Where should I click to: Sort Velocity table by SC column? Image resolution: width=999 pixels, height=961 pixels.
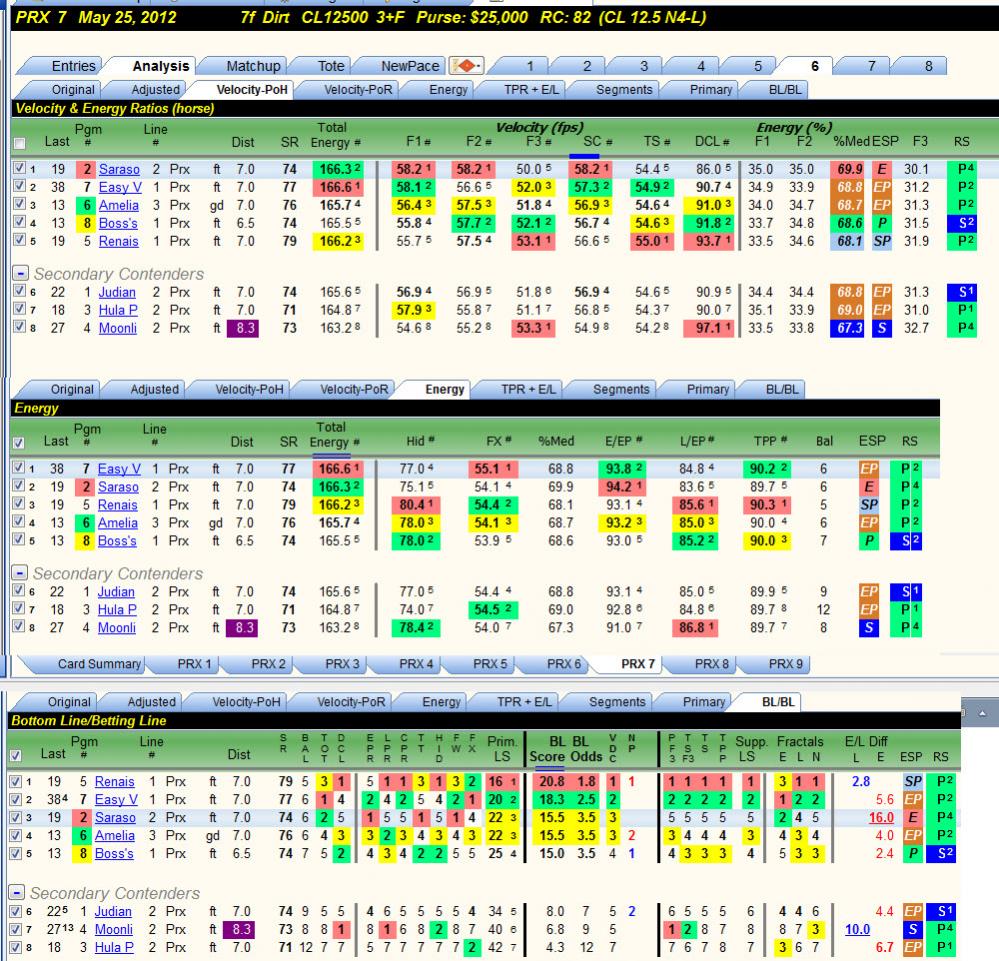click(x=597, y=141)
